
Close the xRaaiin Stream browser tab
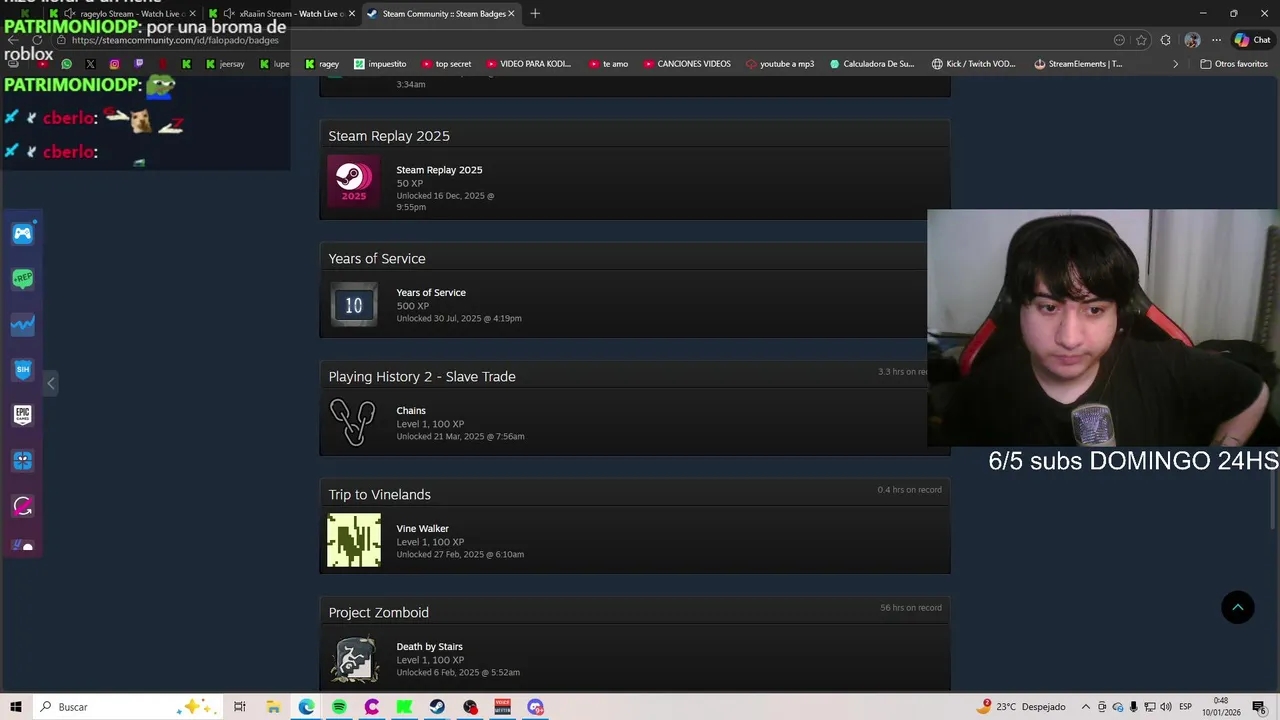pos(351,14)
